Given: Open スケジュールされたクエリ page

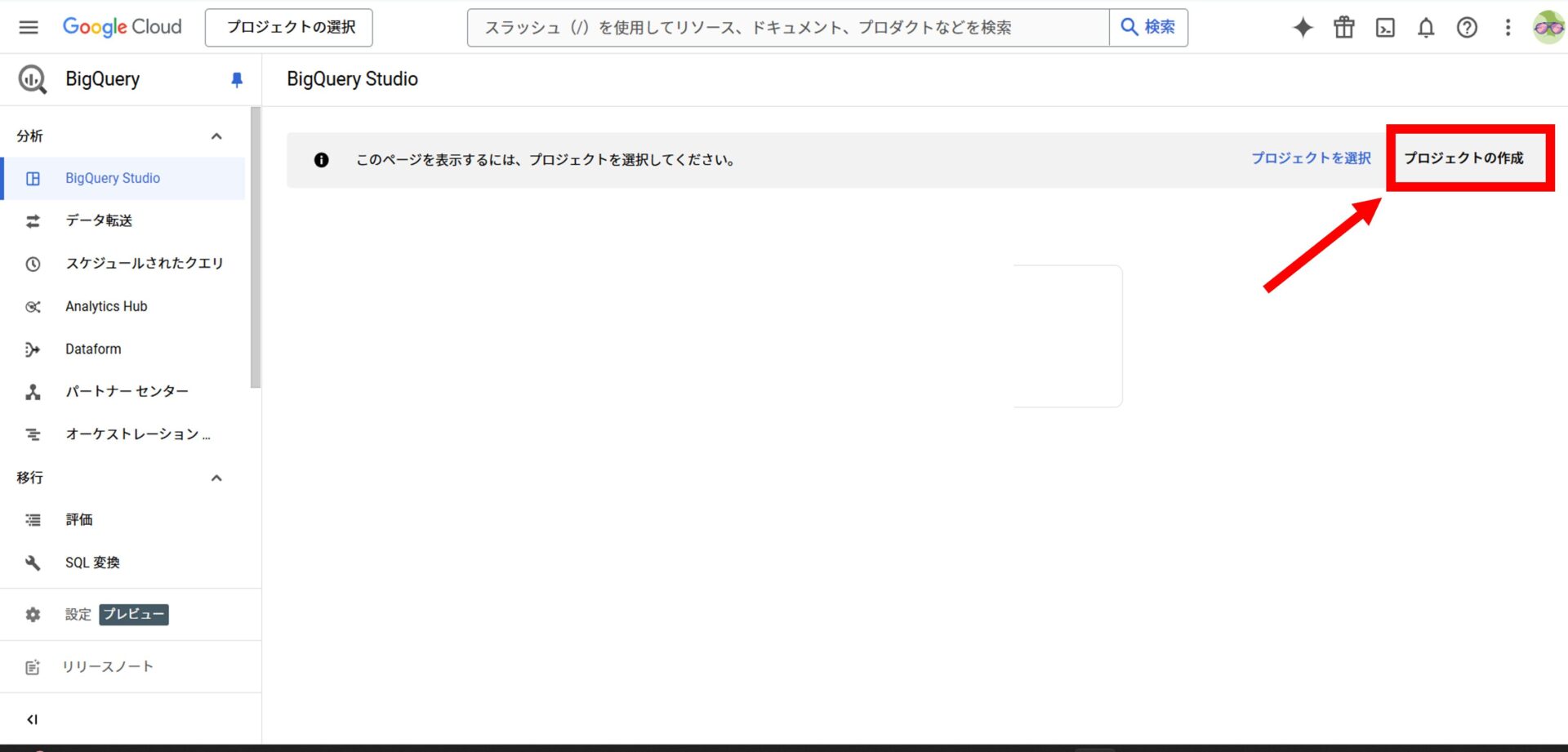Looking at the screenshot, I should [122, 263].
